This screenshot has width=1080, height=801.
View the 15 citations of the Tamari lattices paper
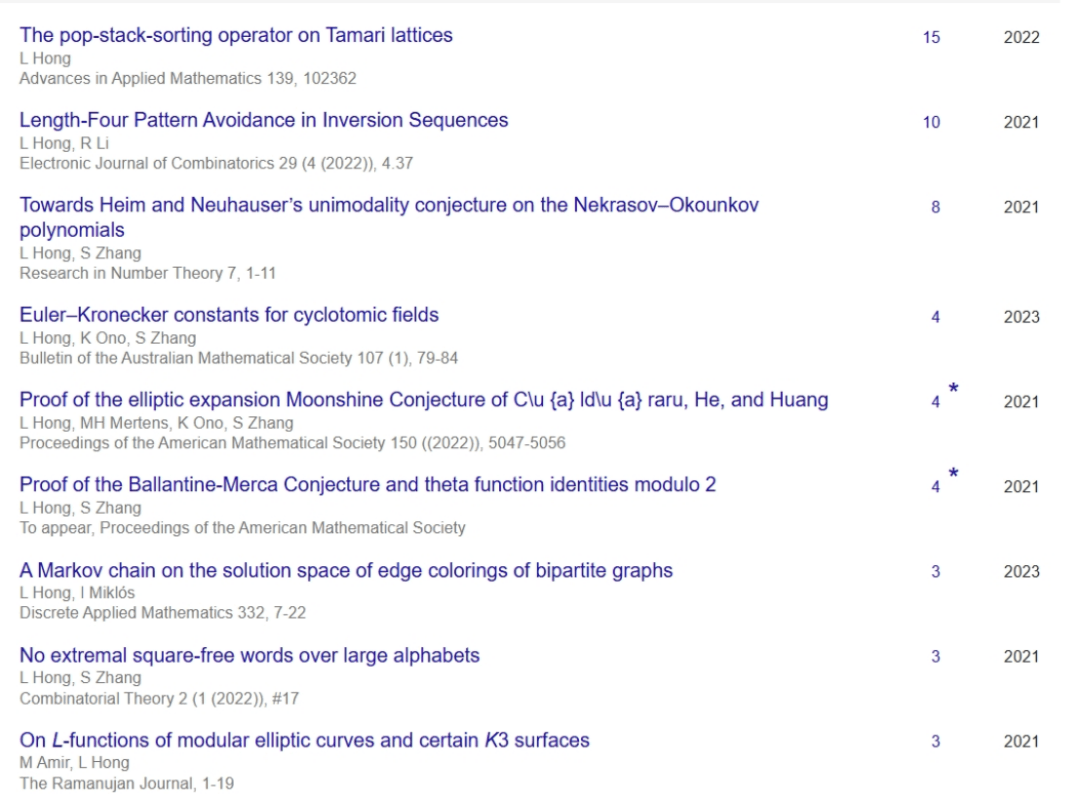pyautogui.click(x=931, y=38)
